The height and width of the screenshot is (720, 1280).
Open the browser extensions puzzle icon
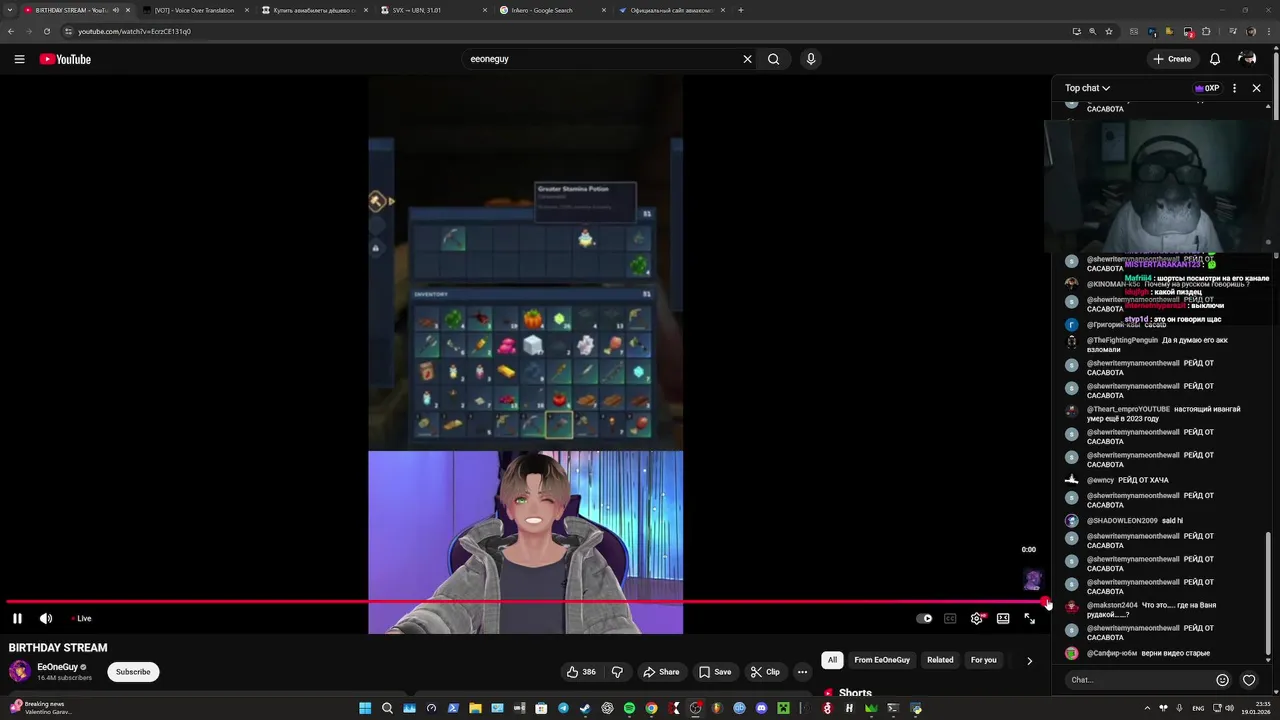(x=1206, y=31)
